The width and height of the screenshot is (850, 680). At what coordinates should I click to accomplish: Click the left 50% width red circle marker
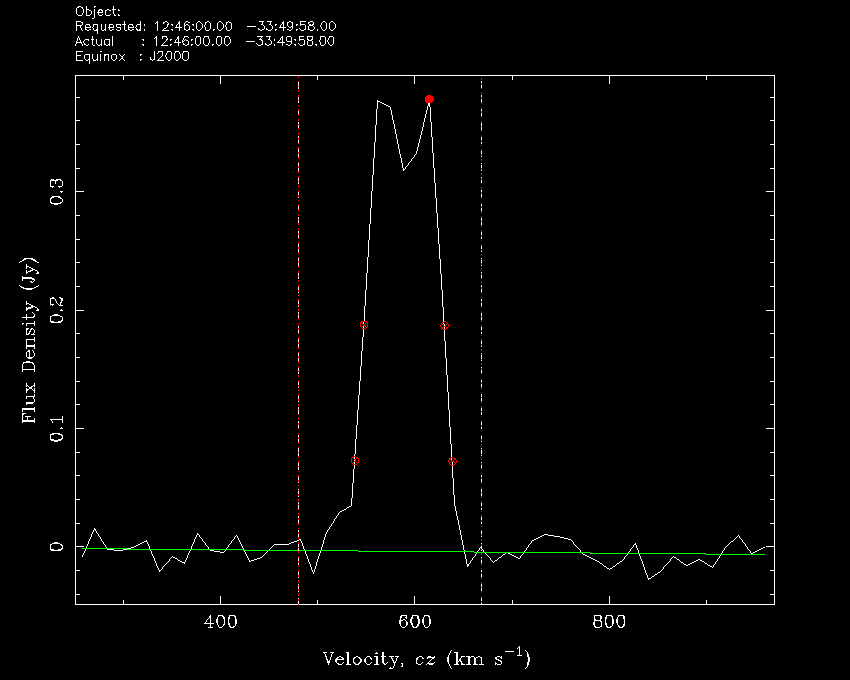(364, 325)
